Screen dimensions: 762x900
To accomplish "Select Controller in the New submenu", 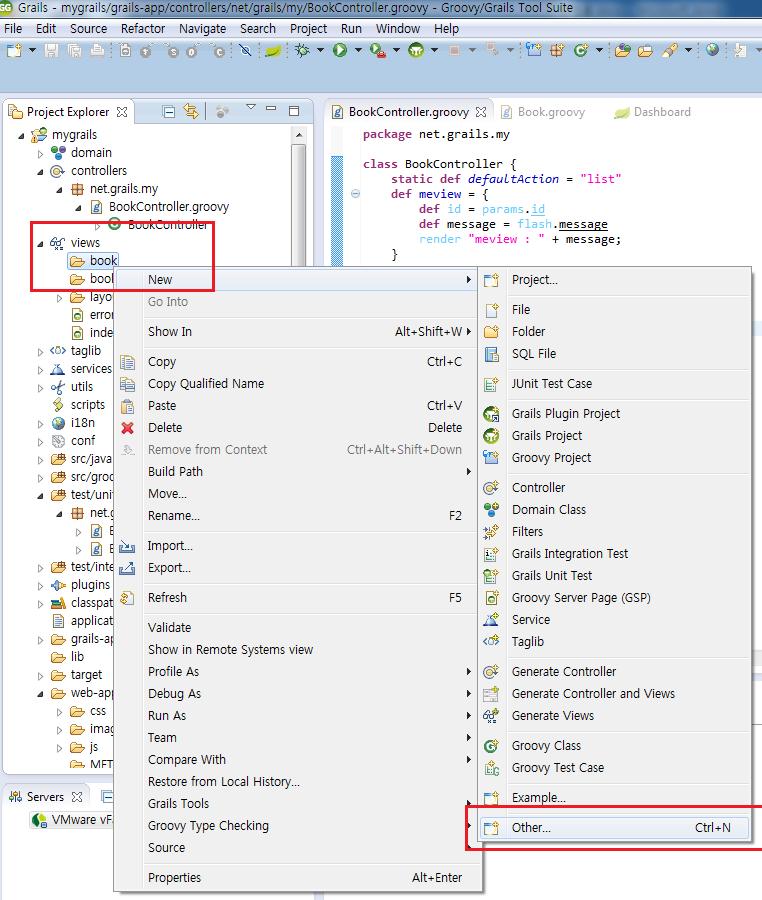I will [x=615, y=487].
